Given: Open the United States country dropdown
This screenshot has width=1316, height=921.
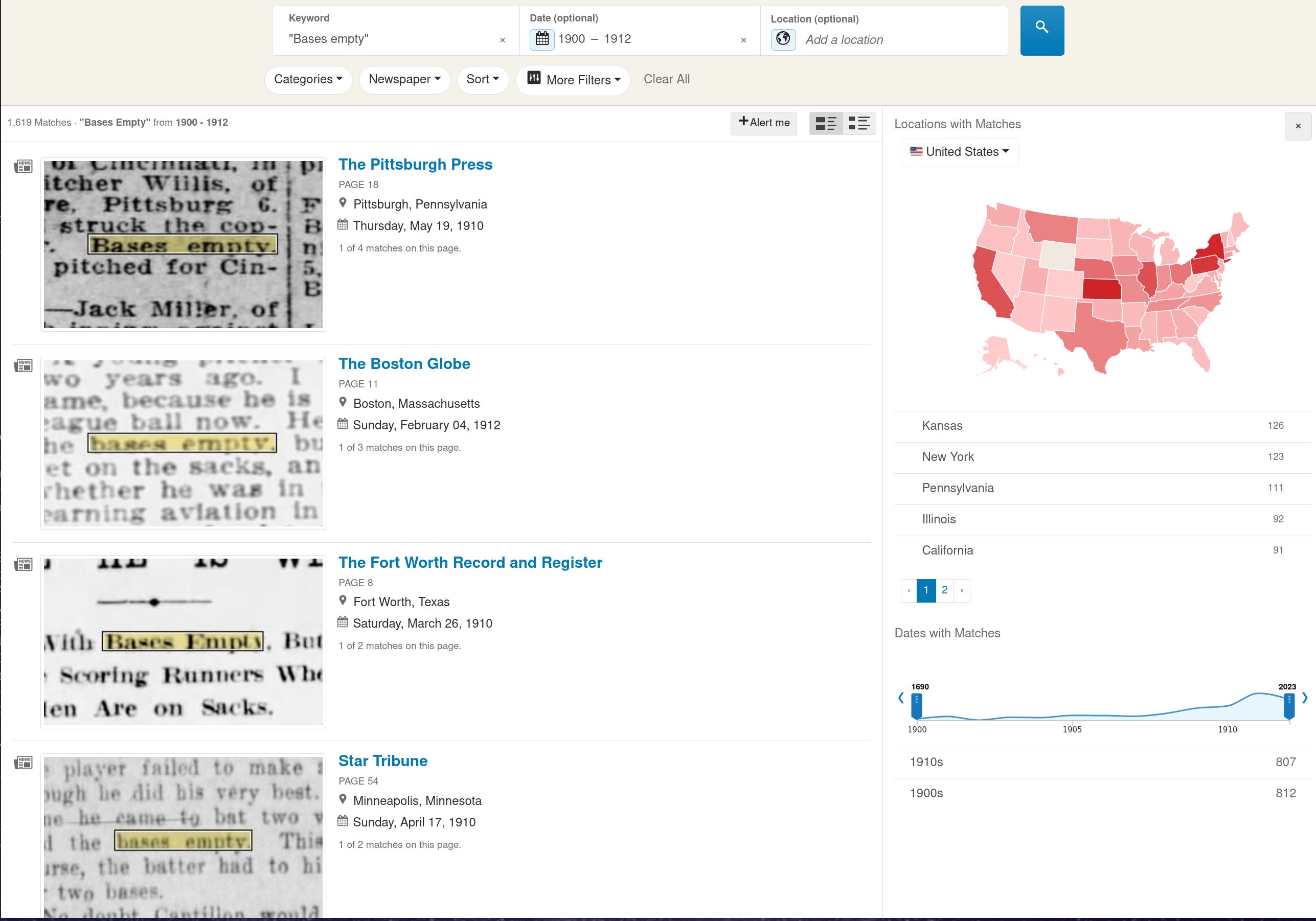Looking at the screenshot, I should 960,152.
